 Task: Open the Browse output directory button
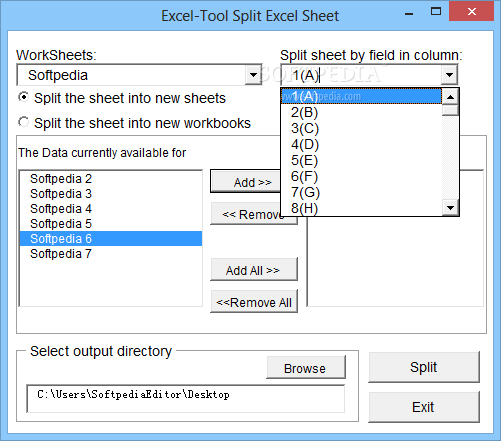306,367
